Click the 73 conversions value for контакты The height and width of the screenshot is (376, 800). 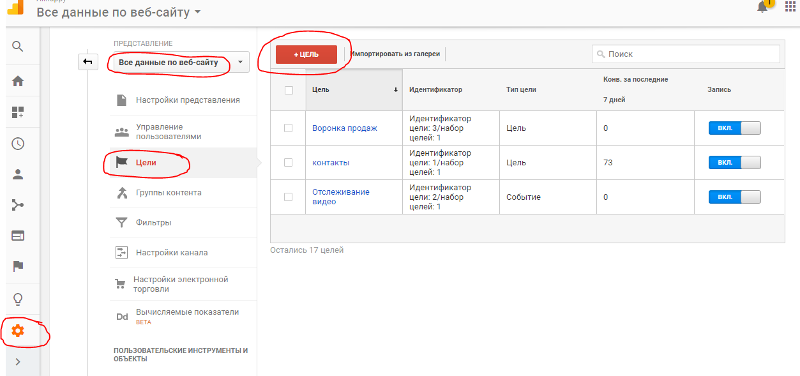click(608, 163)
